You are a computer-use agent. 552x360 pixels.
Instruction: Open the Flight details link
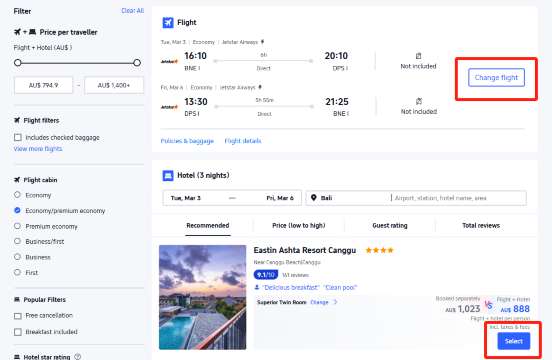243,141
